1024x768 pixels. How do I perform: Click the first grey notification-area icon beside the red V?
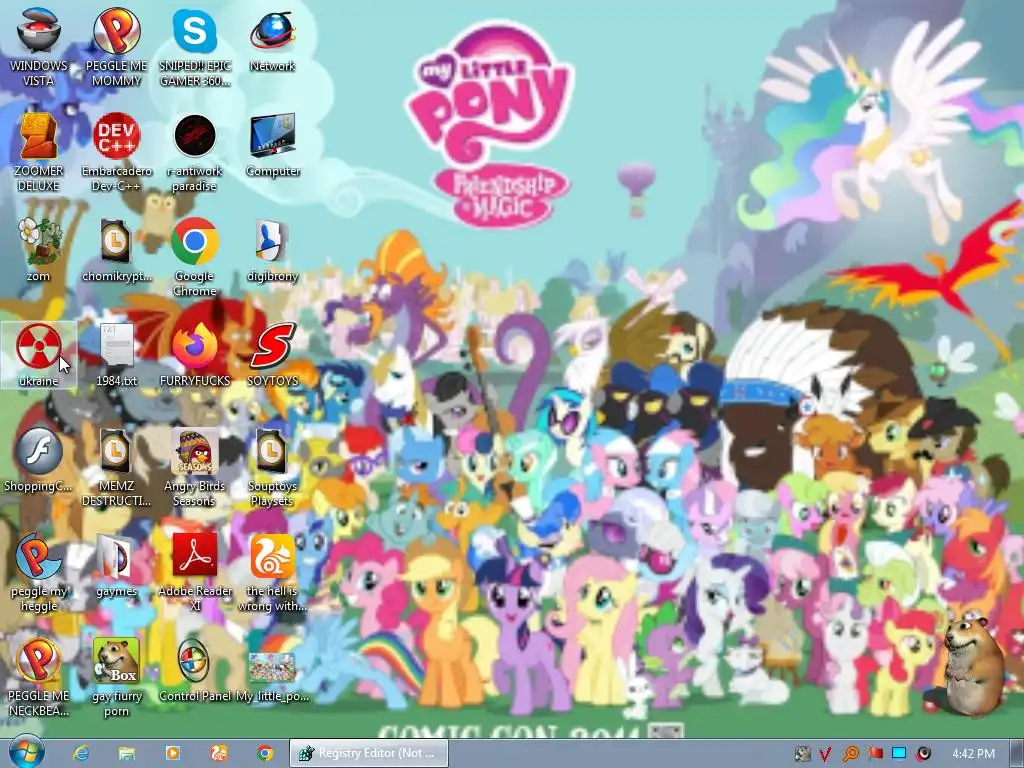coord(802,754)
